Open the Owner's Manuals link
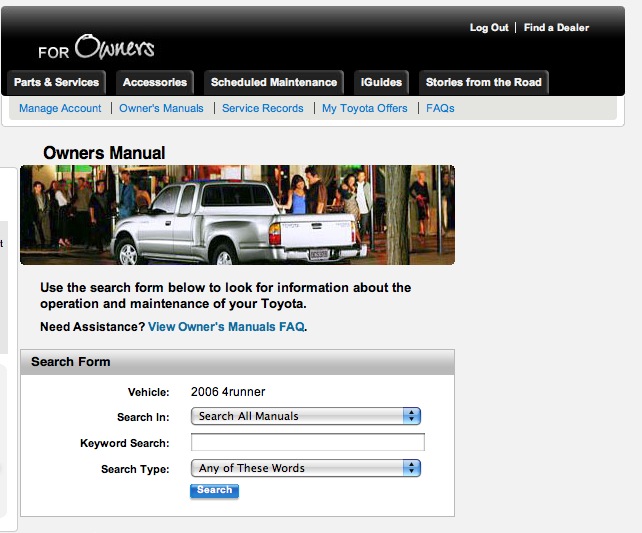The height and width of the screenshot is (533, 642). click(161, 108)
